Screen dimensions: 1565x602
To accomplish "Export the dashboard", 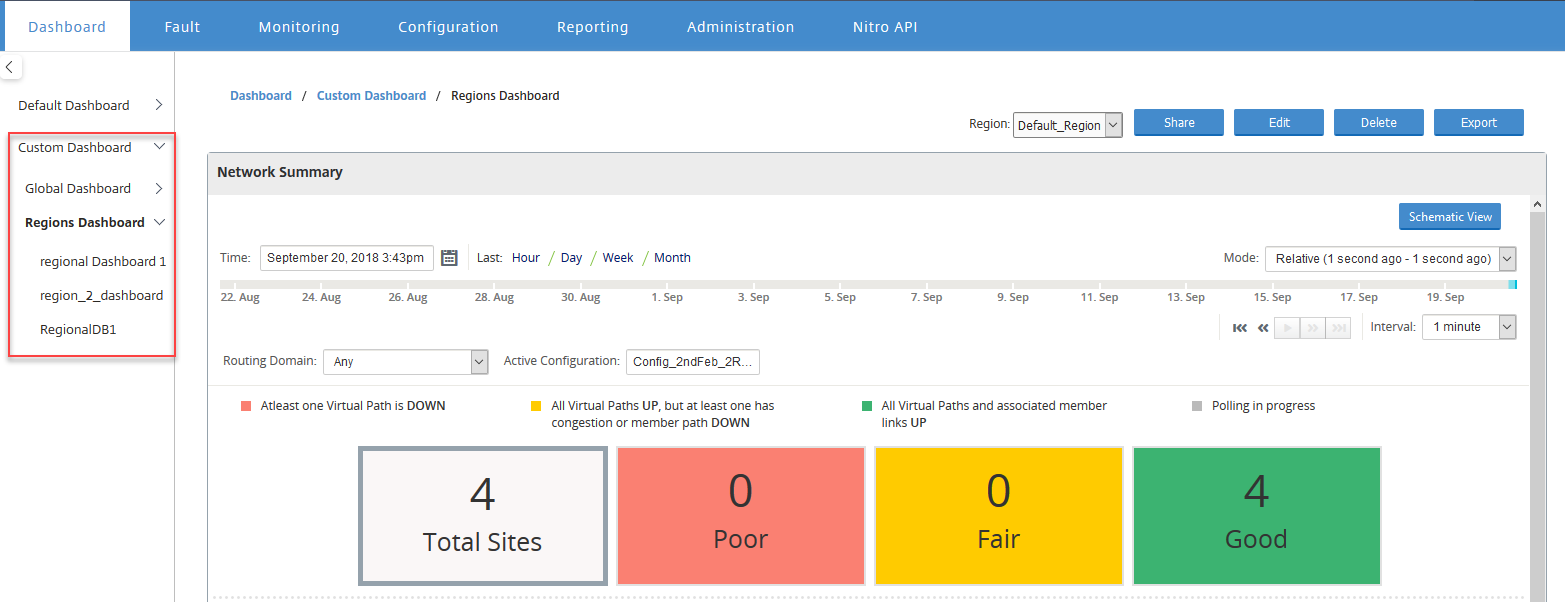I will (x=1479, y=123).
